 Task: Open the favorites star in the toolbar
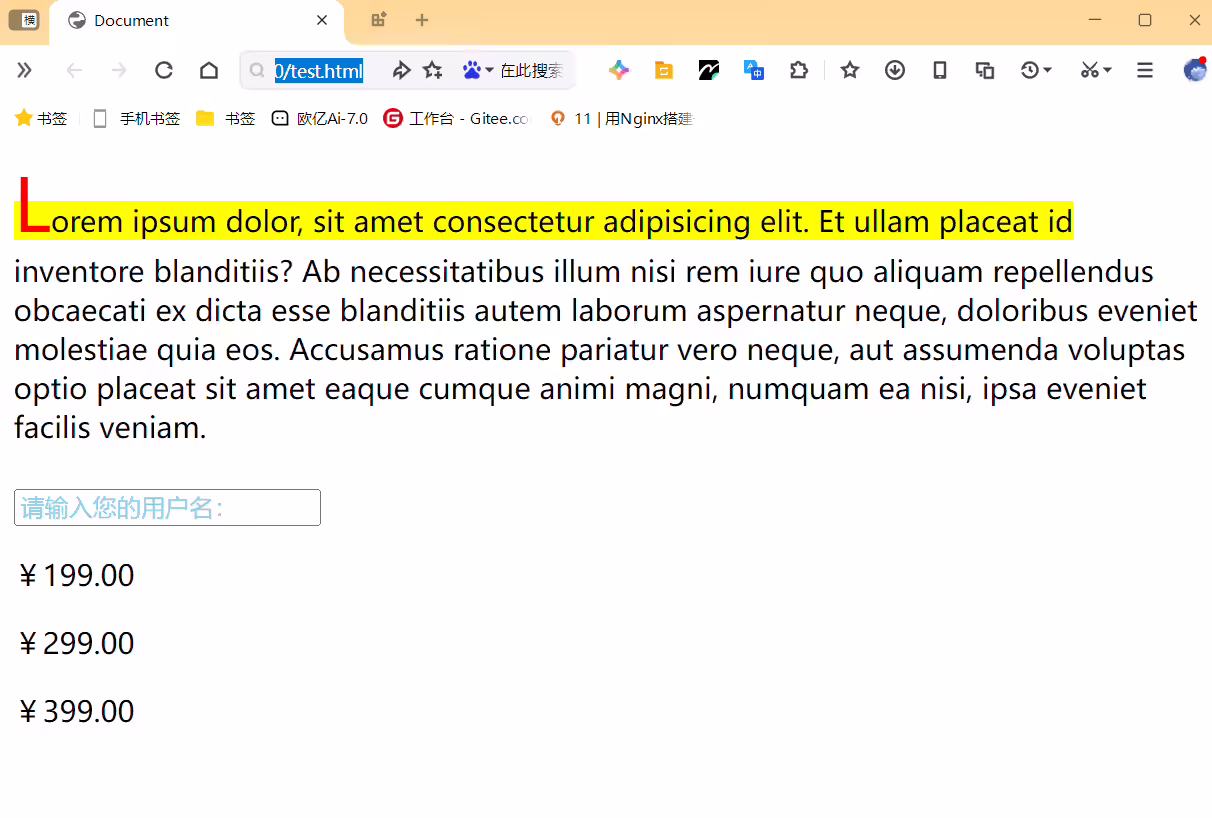(x=850, y=70)
